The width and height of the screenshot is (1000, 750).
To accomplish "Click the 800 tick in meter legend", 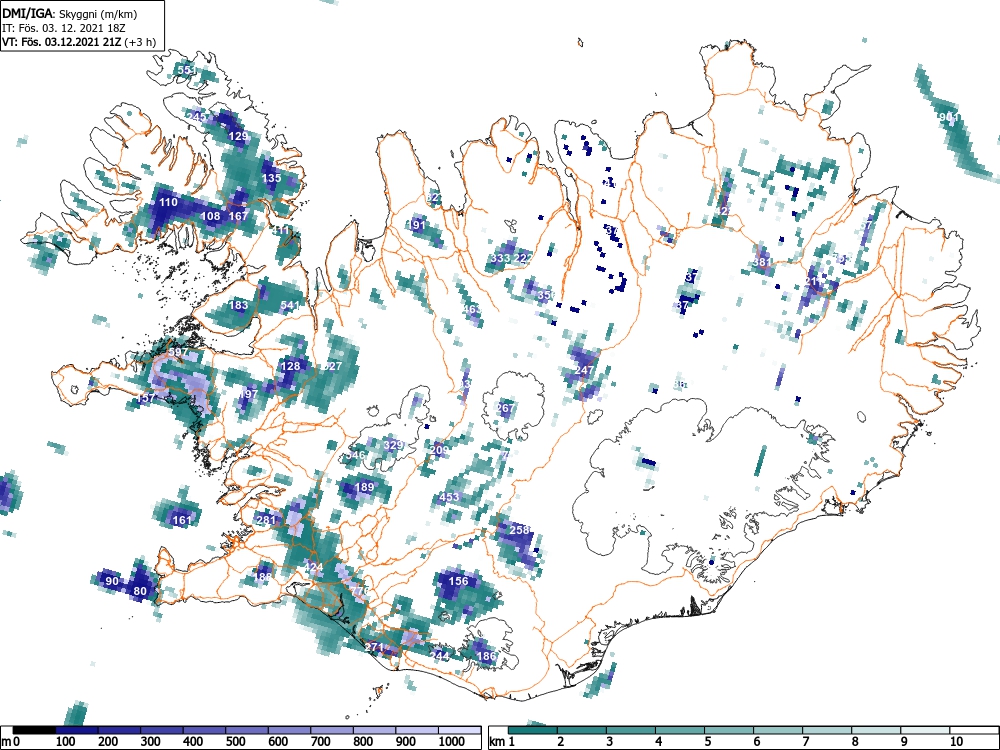I will point(363,742).
